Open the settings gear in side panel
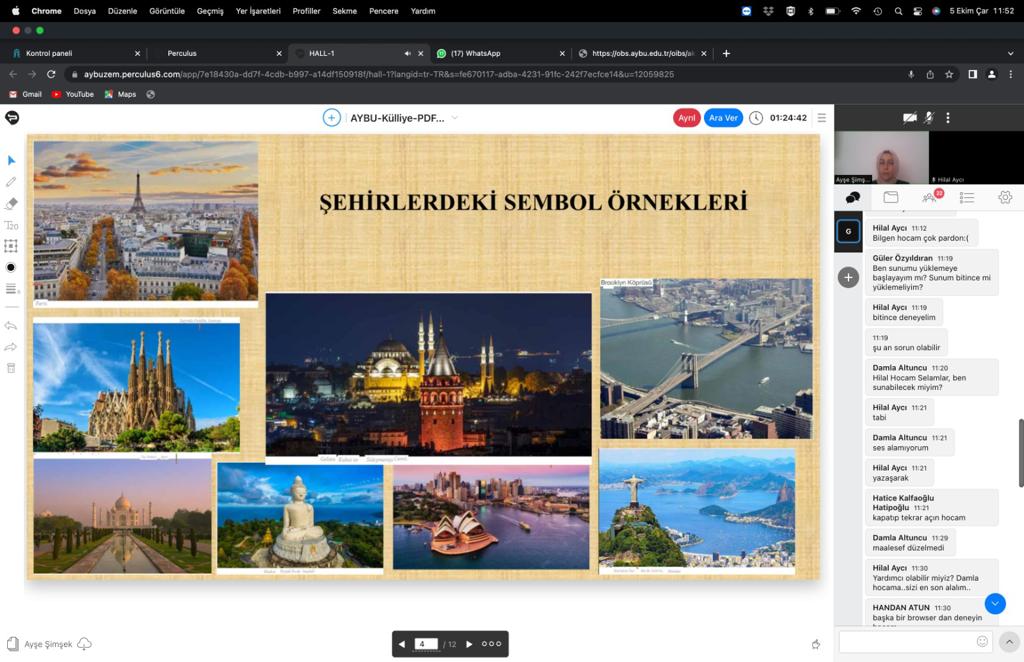 [1005, 198]
